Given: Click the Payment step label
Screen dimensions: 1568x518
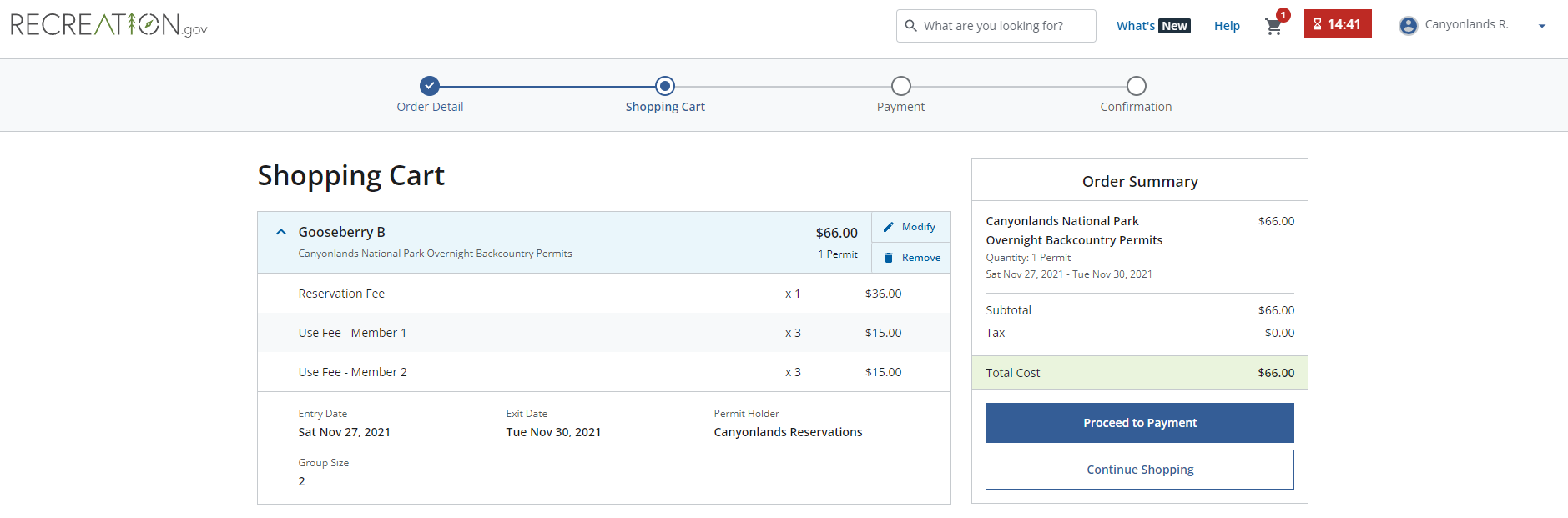Looking at the screenshot, I should [x=900, y=107].
